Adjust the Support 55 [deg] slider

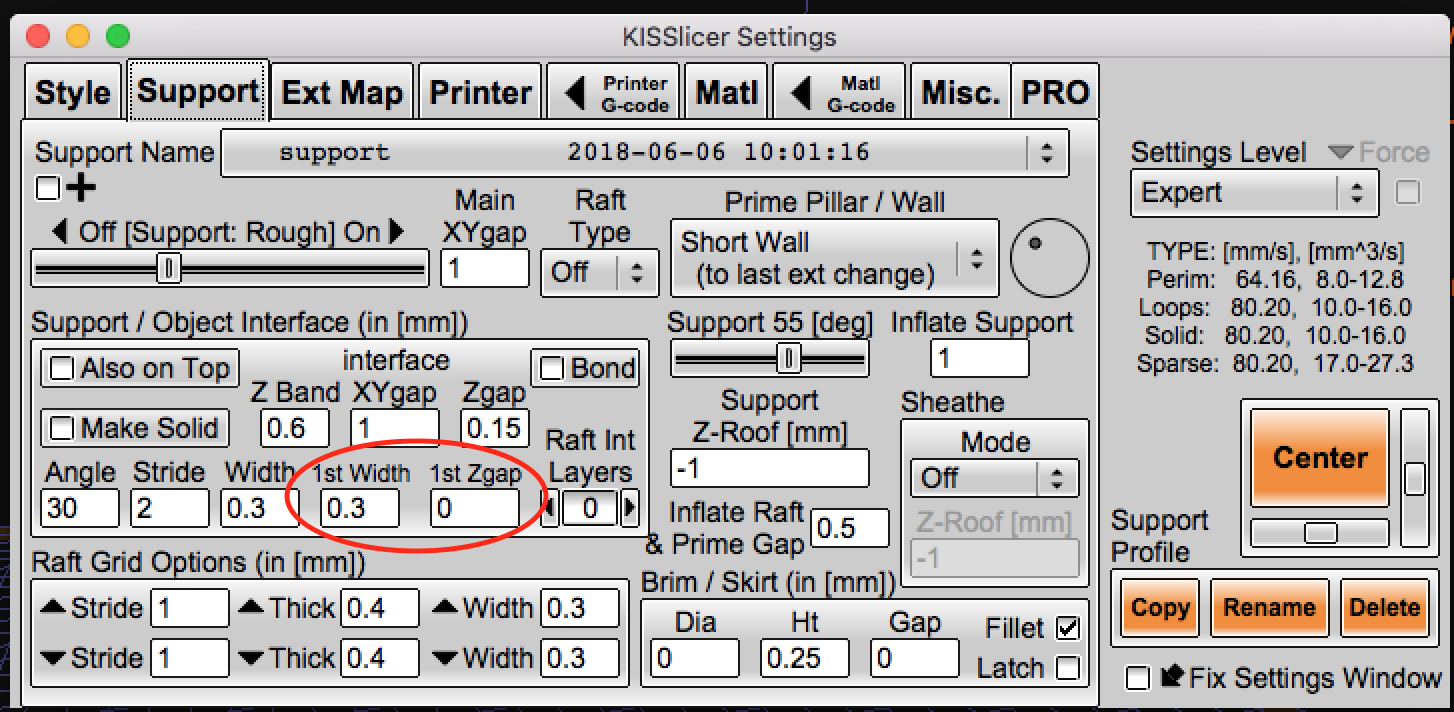pos(769,358)
